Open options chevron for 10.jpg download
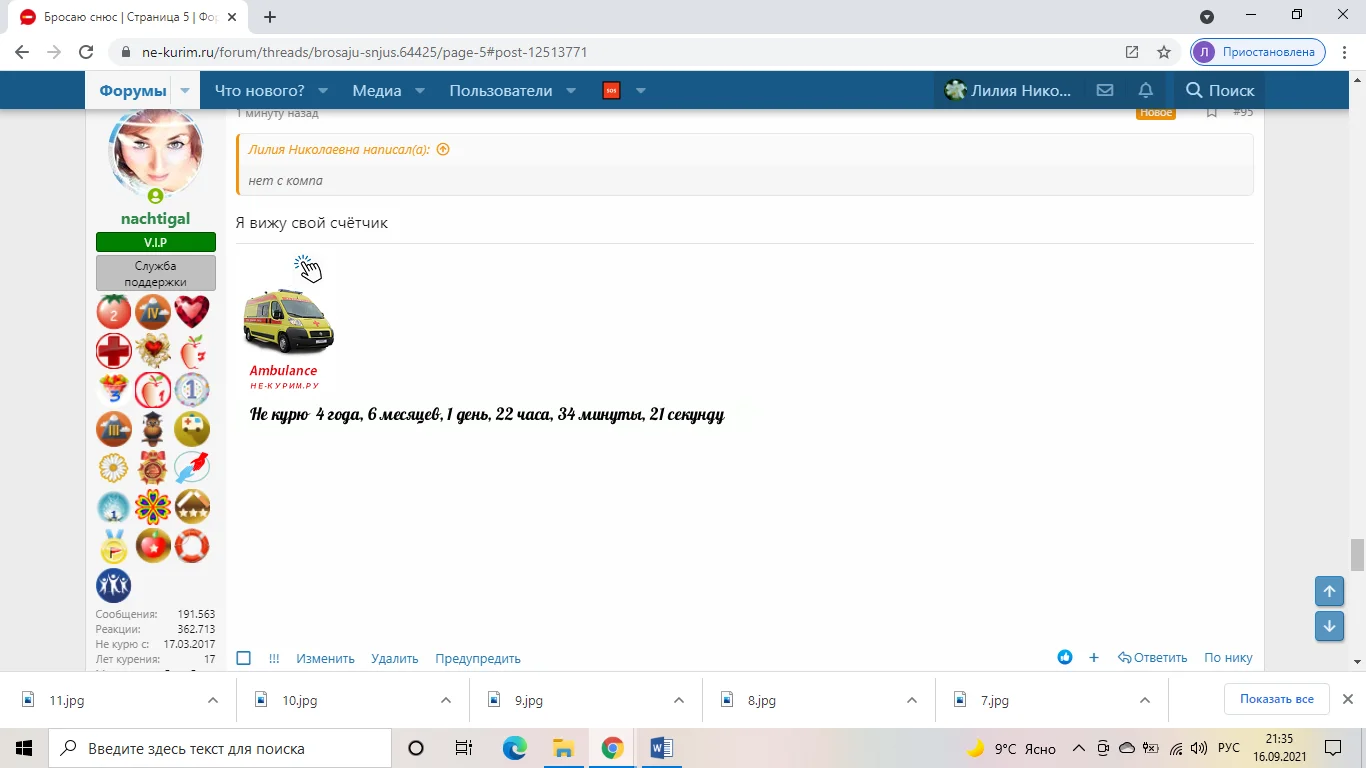 446,700
